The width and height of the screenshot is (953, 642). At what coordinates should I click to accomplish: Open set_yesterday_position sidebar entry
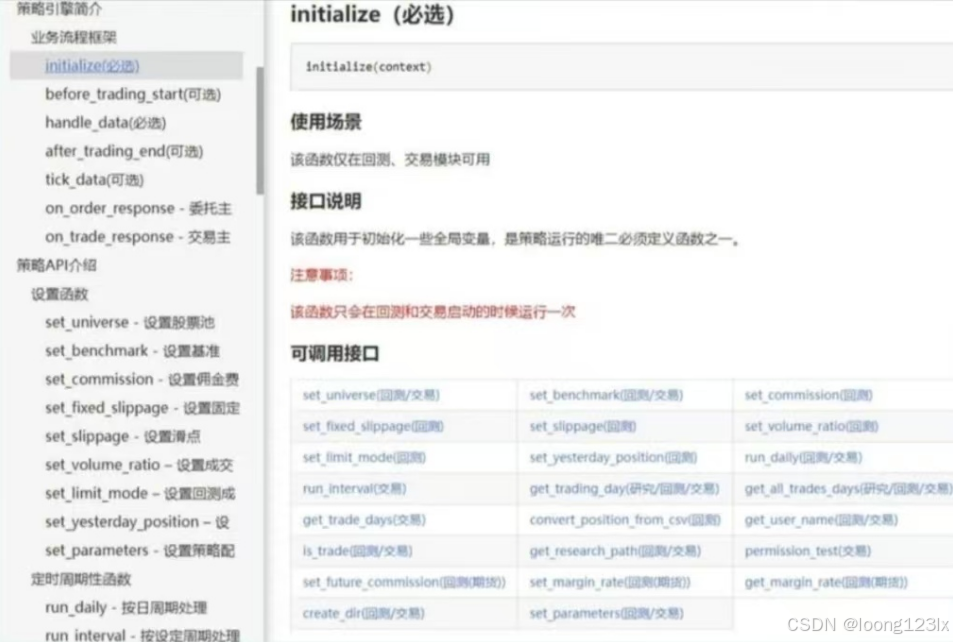137,522
